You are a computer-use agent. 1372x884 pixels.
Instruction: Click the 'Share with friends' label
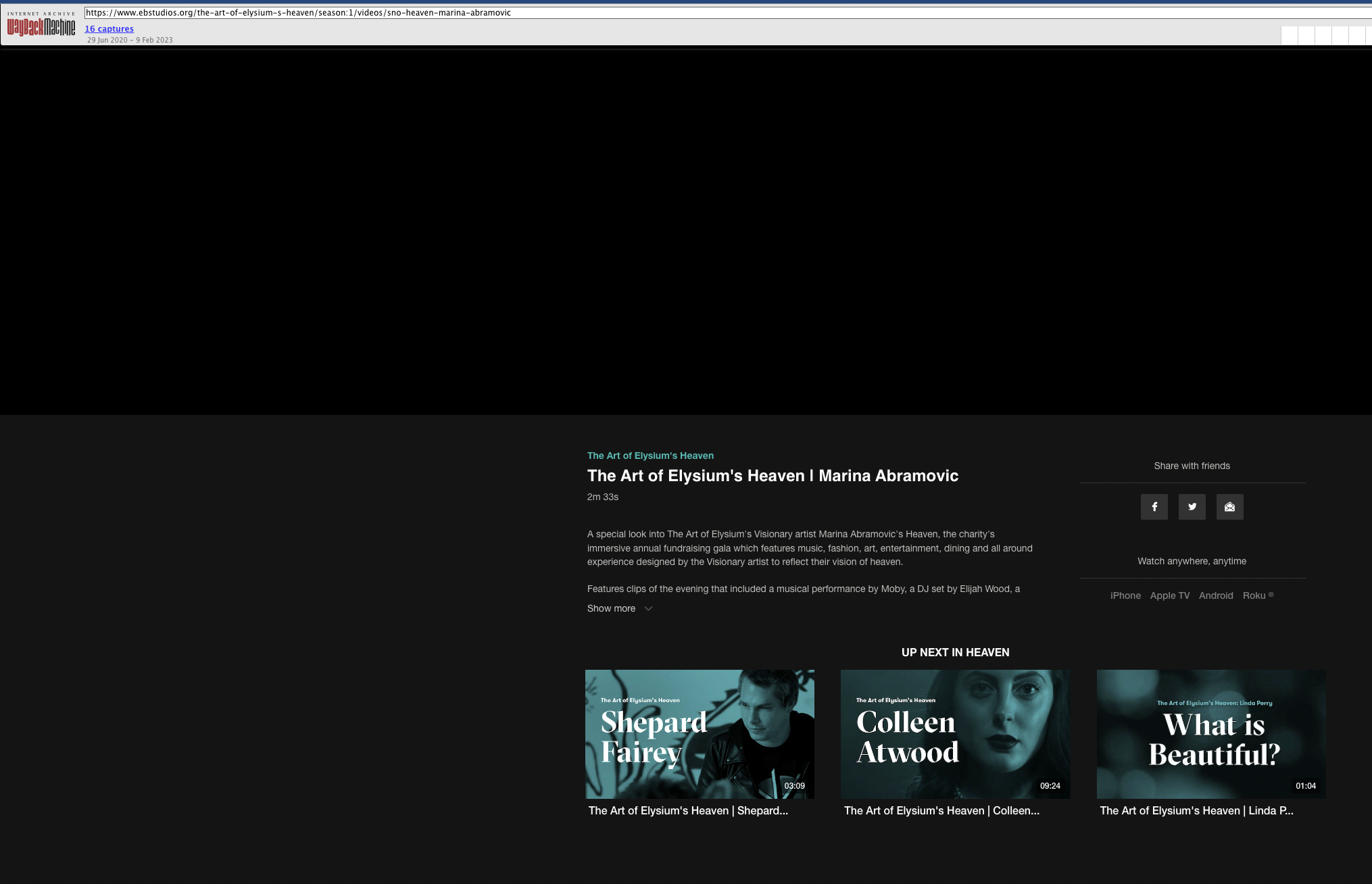click(x=1192, y=466)
